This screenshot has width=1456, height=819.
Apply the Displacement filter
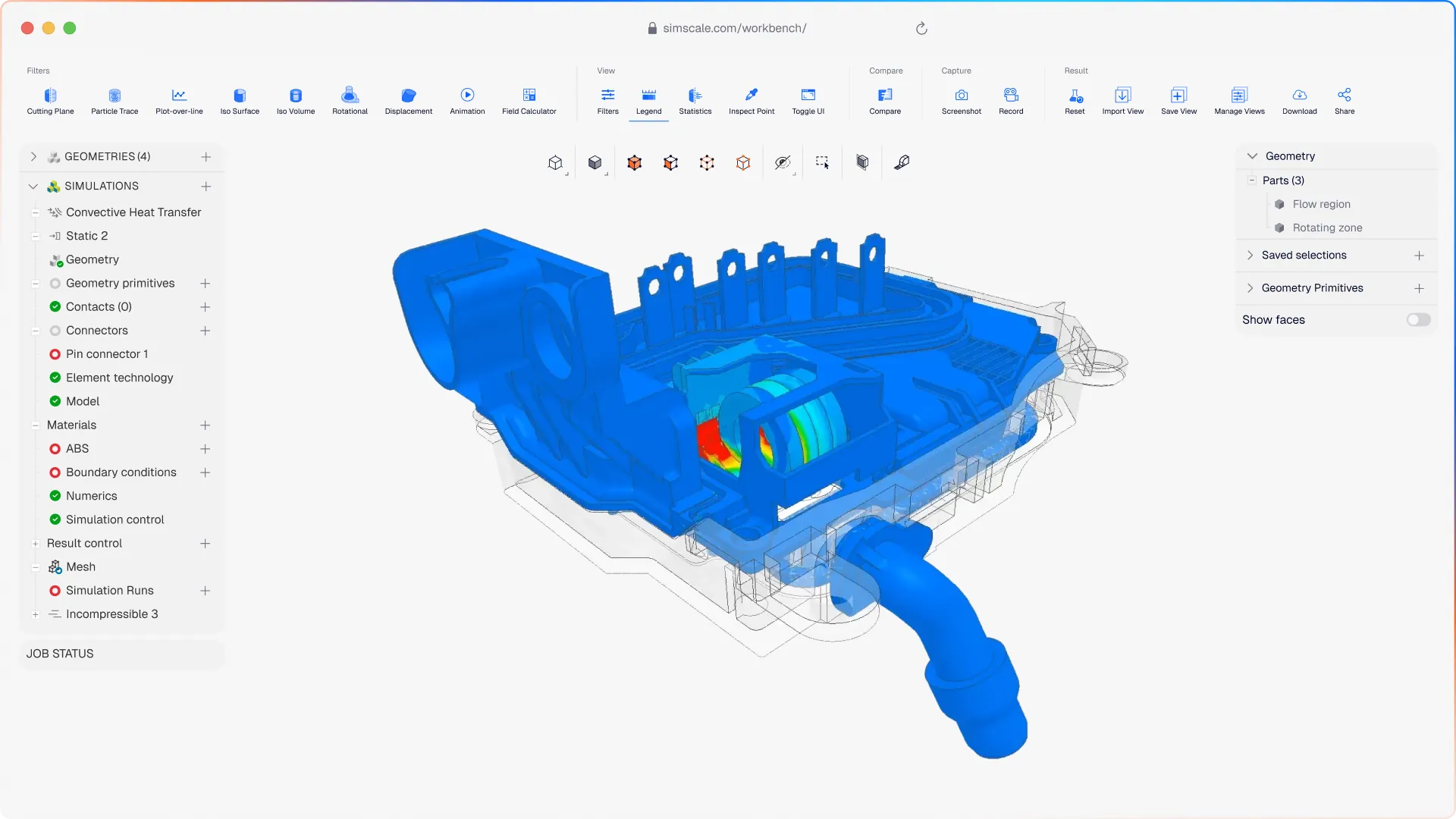pos(409,101)
